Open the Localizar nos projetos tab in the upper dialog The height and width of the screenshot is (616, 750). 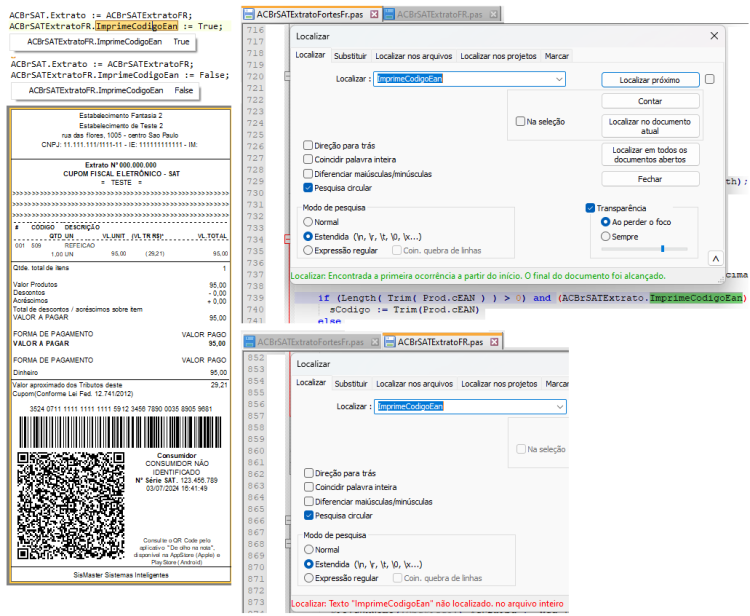click(498, 56)
